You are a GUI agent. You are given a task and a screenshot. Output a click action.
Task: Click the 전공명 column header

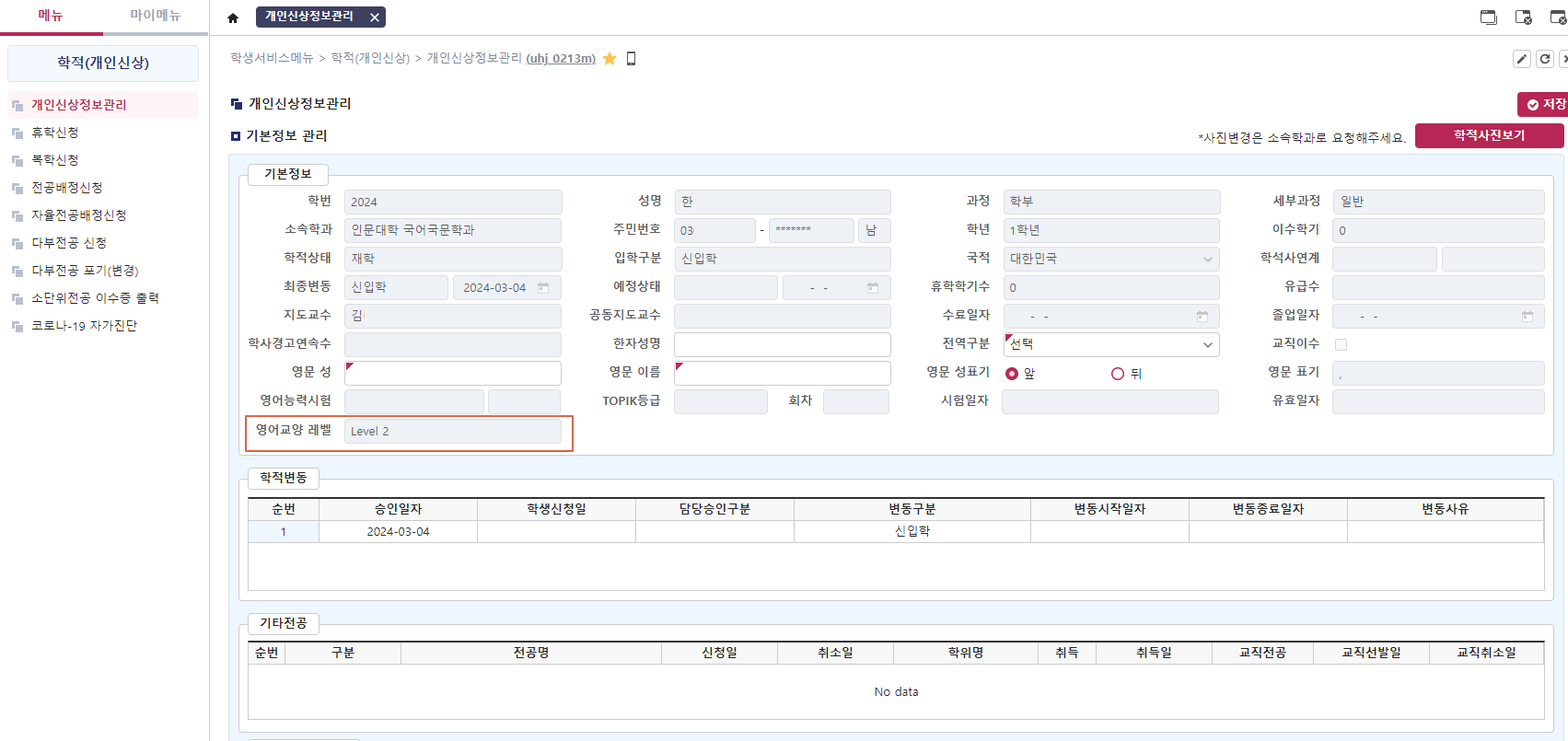(531, 653)
